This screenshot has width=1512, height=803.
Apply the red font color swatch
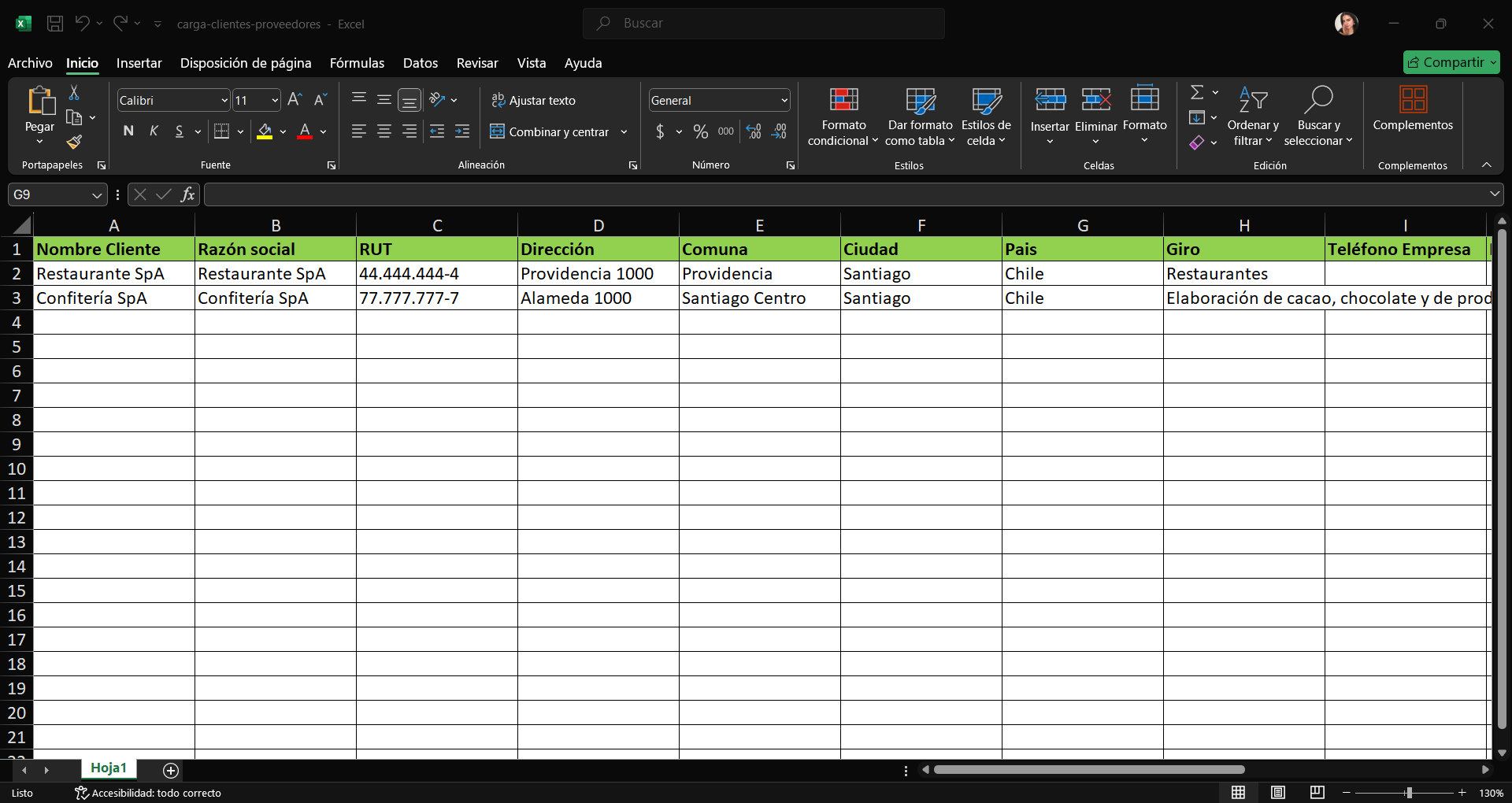point(305,131)
